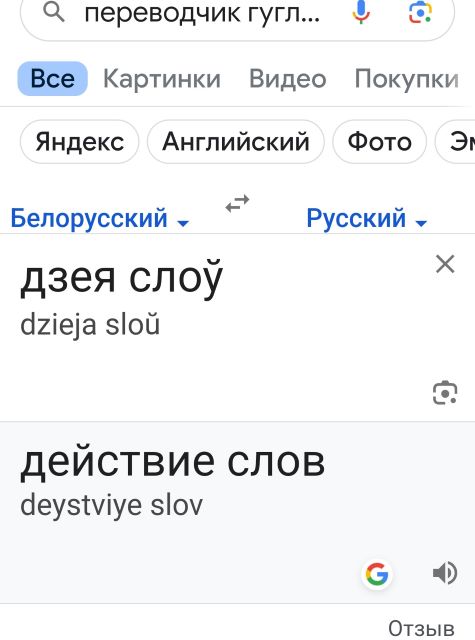Click the search query field переводчик гугл
475x640 pixels.
[x=202, y=14]
